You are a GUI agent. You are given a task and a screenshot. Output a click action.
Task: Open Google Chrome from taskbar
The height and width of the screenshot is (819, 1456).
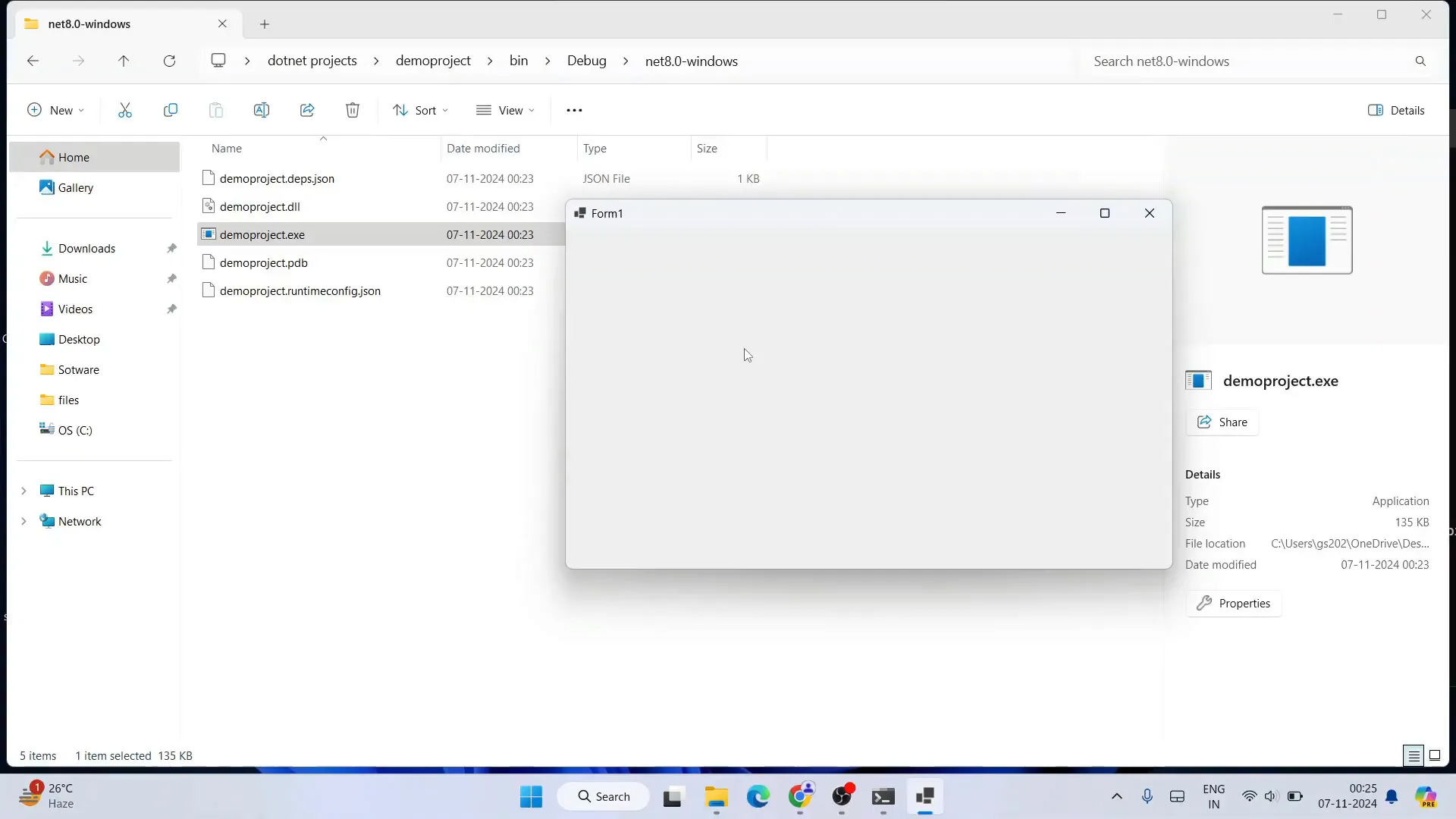tap(800, 797)
